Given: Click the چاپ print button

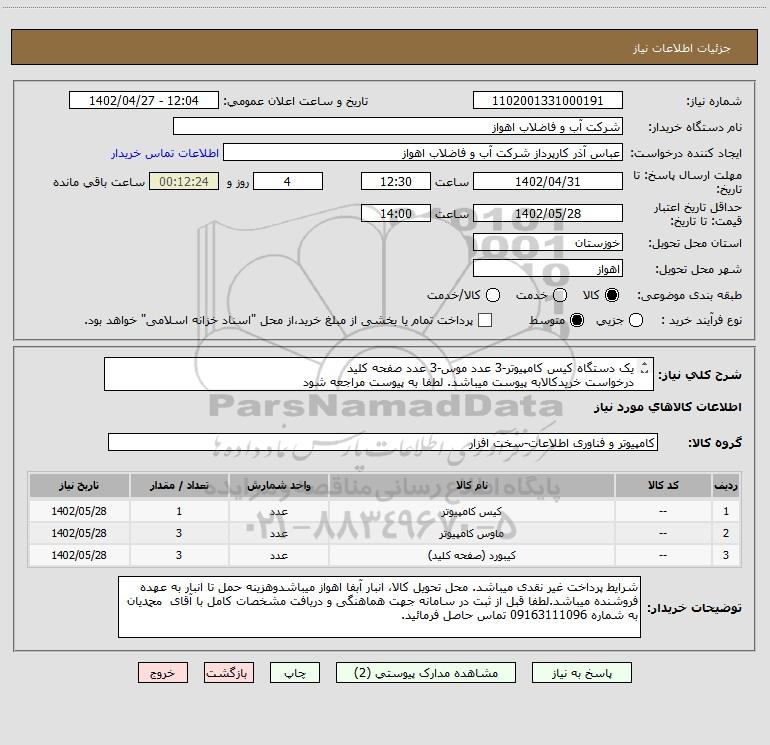Looking at the screenshot, I should click(295, 673).
